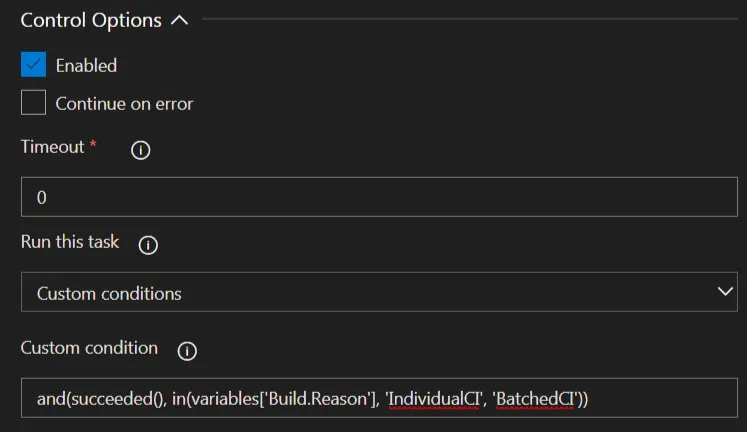This screenshot has height=432, width=747.
Task: Focus the Timeout input field
Action: tap(379, 197)
